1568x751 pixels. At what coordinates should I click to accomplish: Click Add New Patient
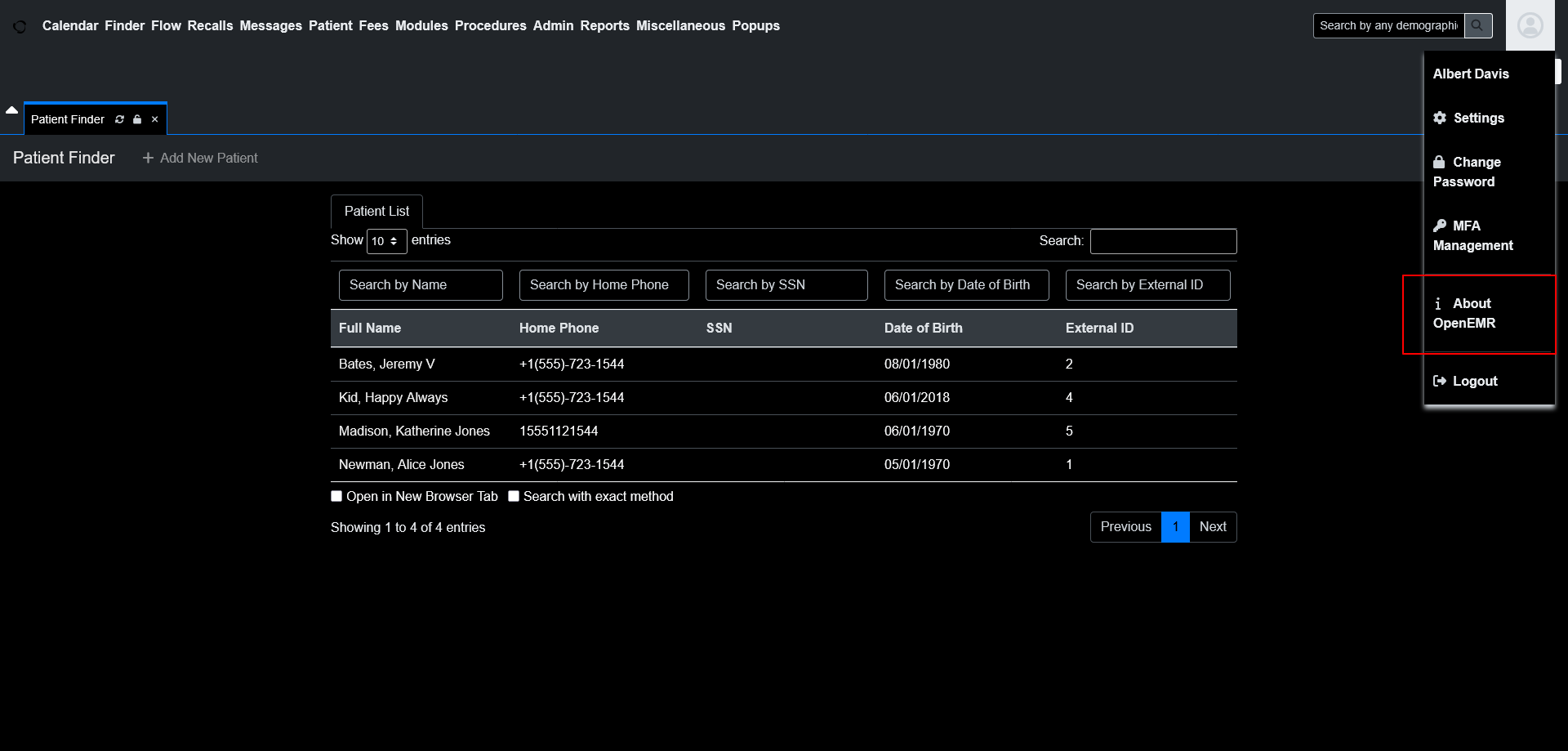(x=200, y=158)
